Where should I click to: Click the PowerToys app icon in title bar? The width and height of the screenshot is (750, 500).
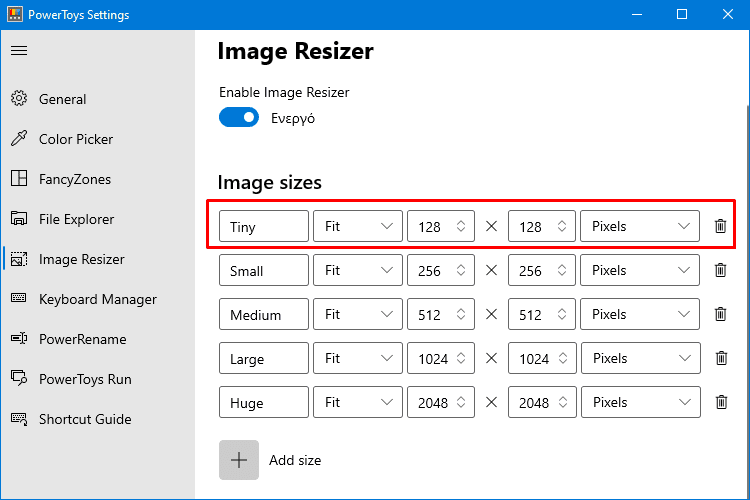(x=15, y=14)
